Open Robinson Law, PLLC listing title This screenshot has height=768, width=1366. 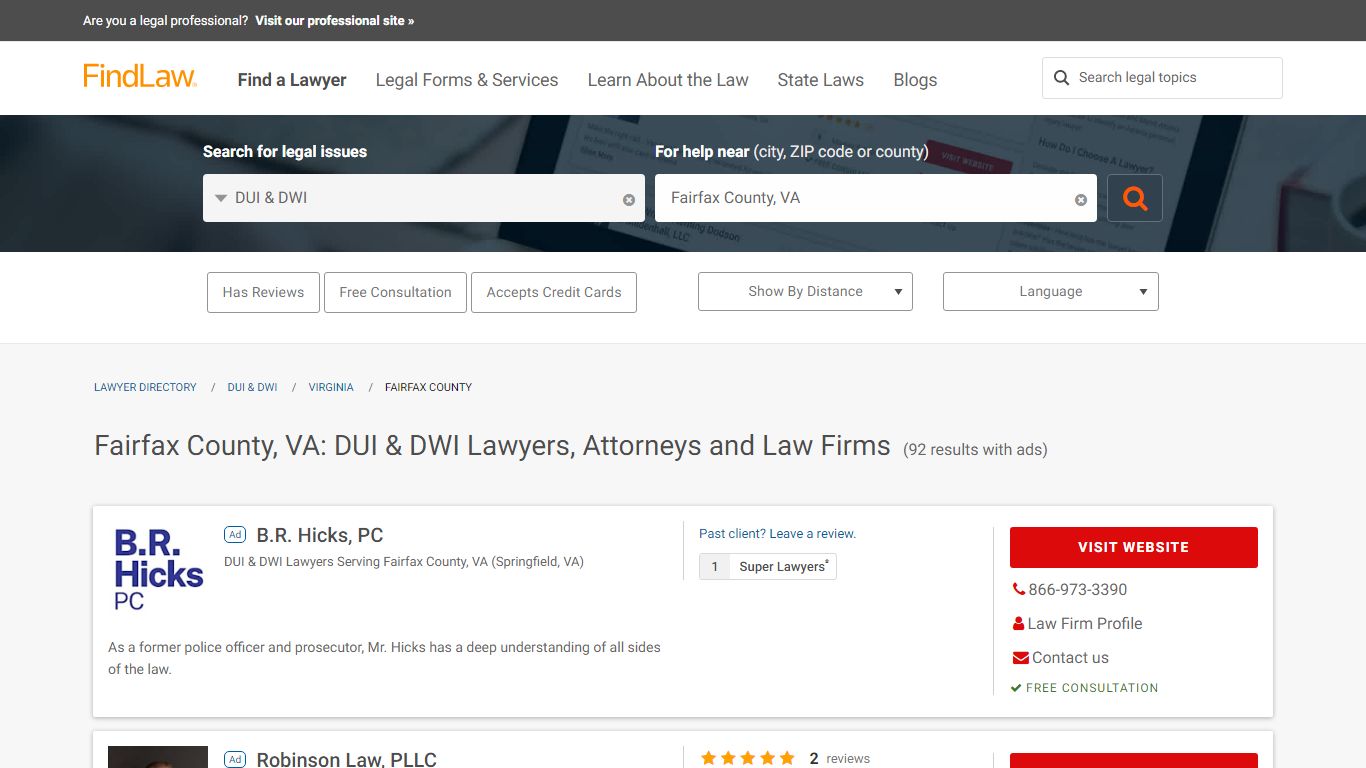tap(346, 759)
